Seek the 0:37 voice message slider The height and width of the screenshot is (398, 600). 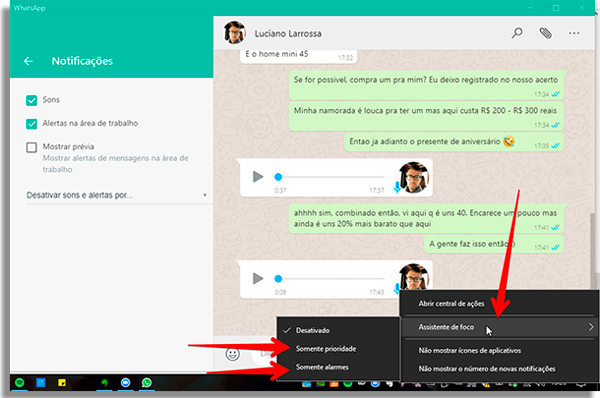(x=329, y=177)
